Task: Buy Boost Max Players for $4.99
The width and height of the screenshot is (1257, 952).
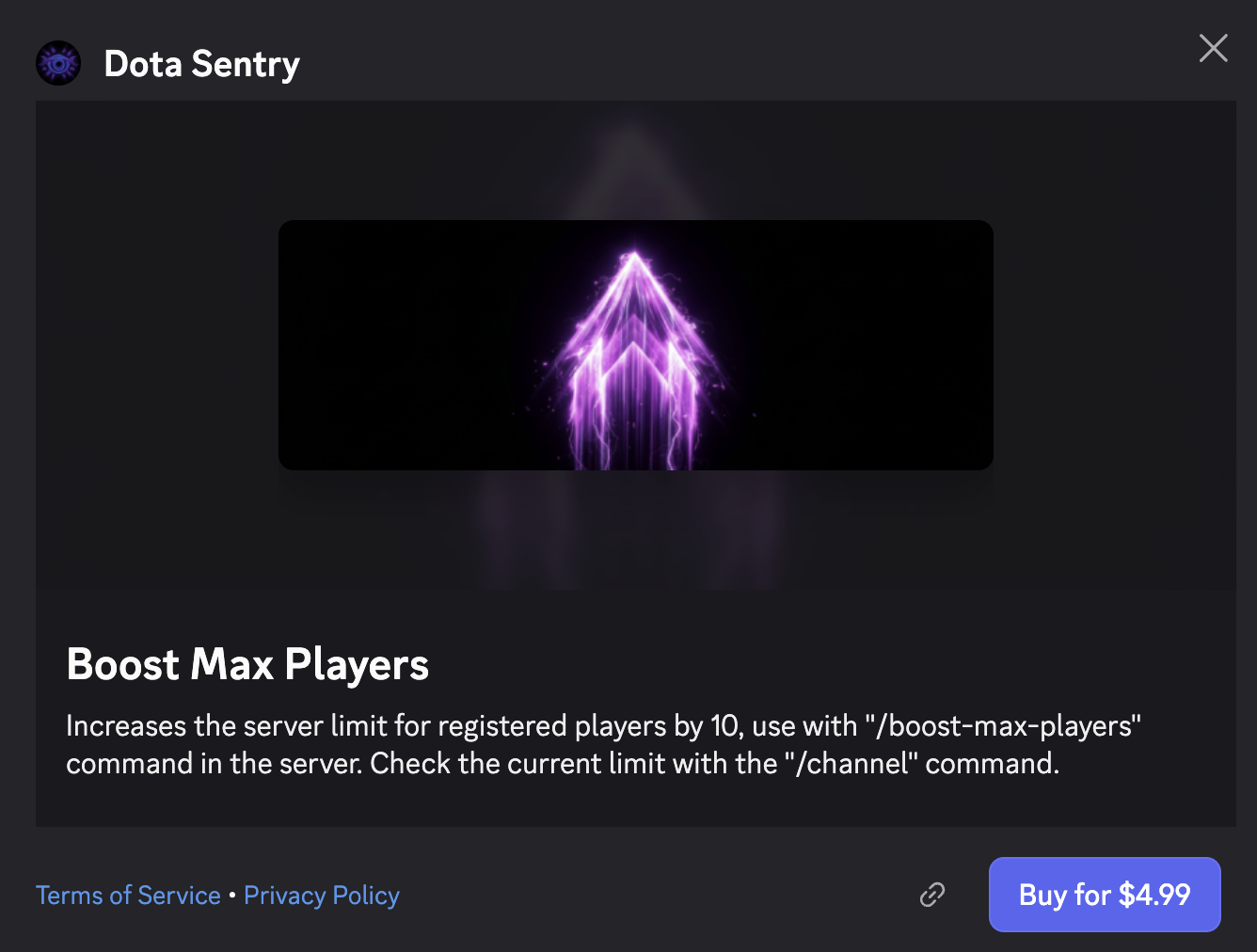Action: pyautogui.click(x=1104, y=895)
